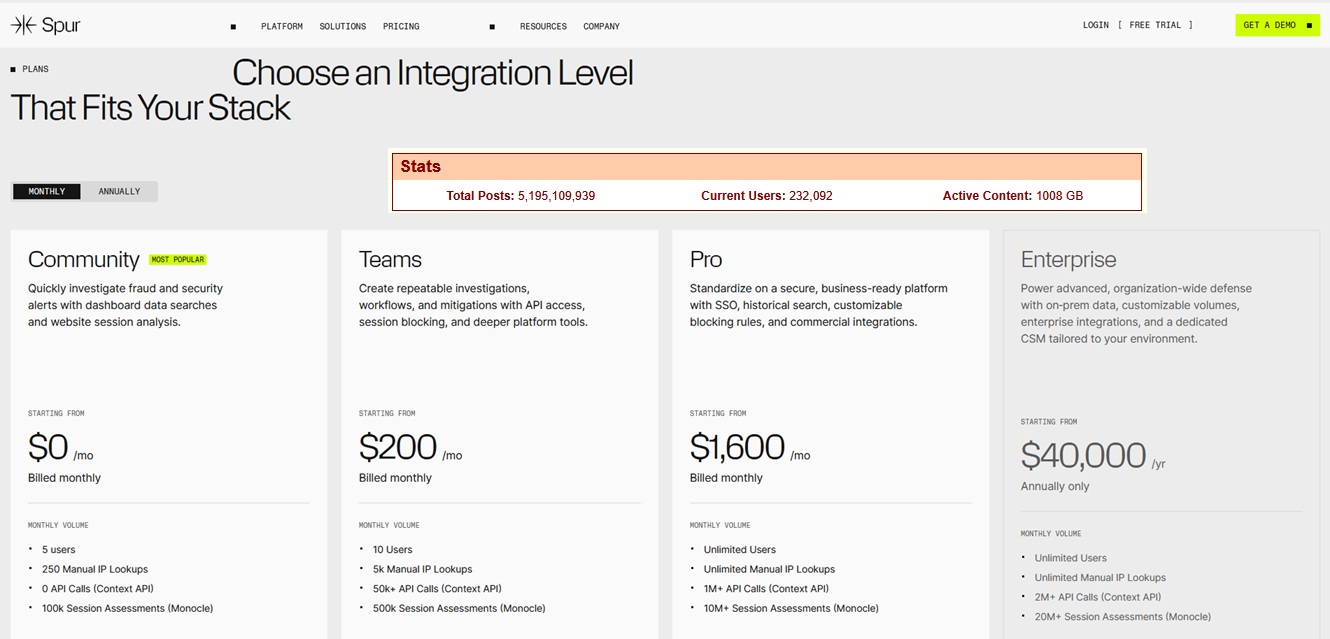Viewport: 1330px width, 639px height.
Task: Click the 'Choose an Integration Level' heading
Action: tap(433, 73)
